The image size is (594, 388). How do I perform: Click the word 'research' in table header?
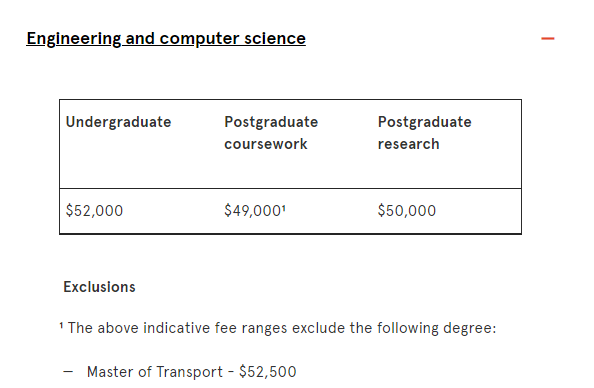tap(409, 144)
